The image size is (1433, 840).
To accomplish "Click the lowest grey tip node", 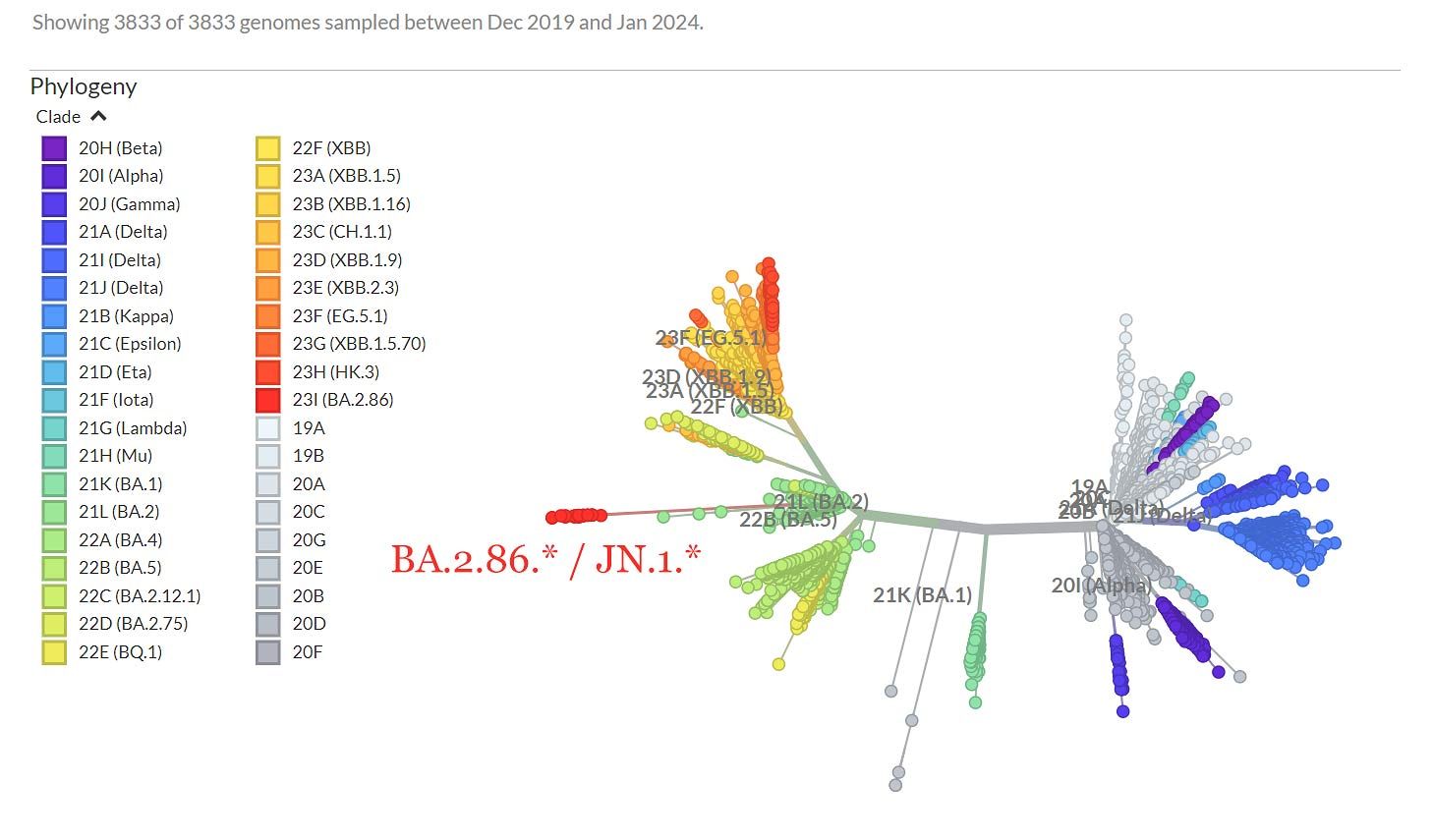I will 895,785.
